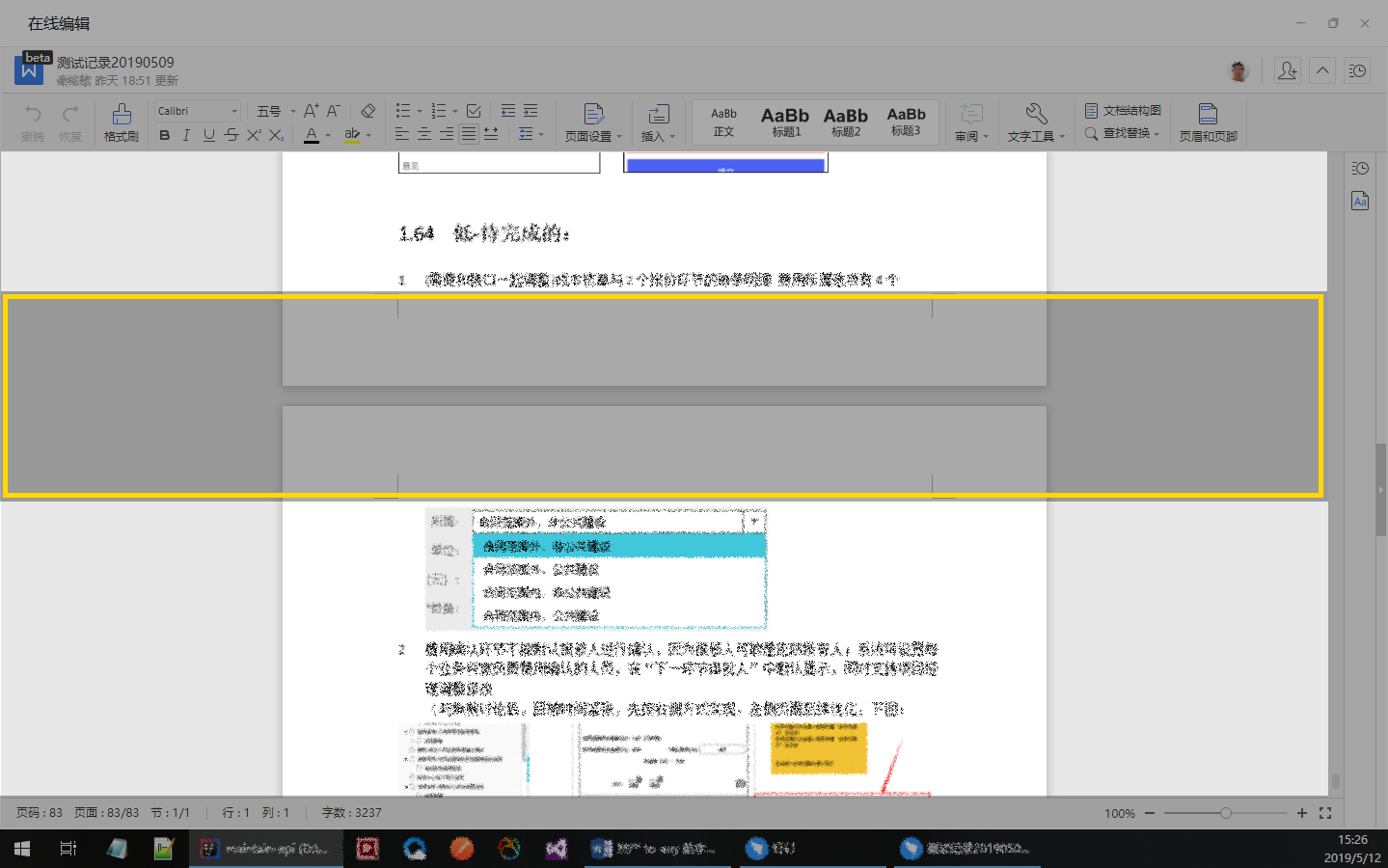Expand the highlight color dropdown arrow
1388x868 pixels.
[368, 136]
